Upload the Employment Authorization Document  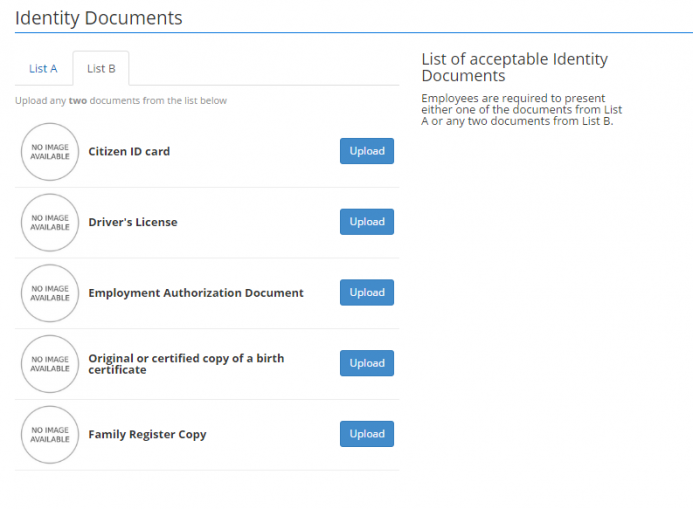(366, 293)
